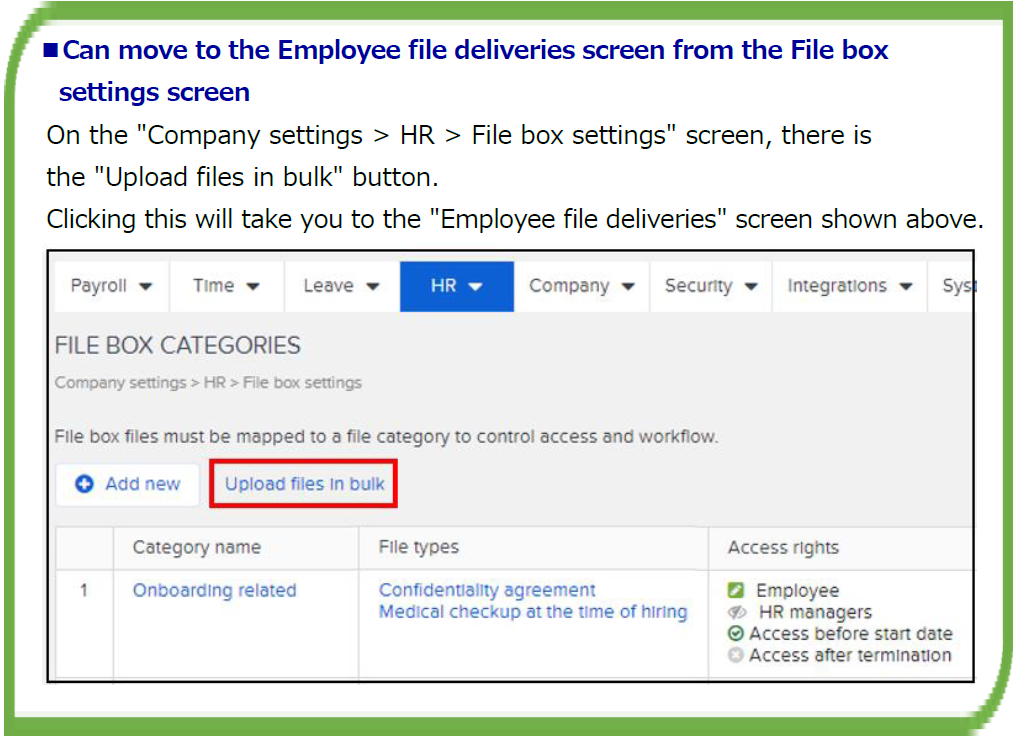Click the Company dropdown arrow
Image resolution: width=1015 pixels, height=739 pixels.
628,287
